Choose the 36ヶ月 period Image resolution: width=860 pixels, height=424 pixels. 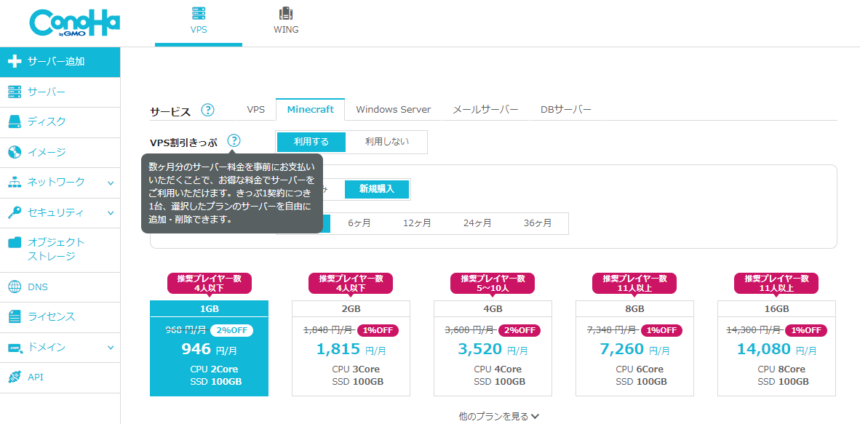click(x=538, y=223)
